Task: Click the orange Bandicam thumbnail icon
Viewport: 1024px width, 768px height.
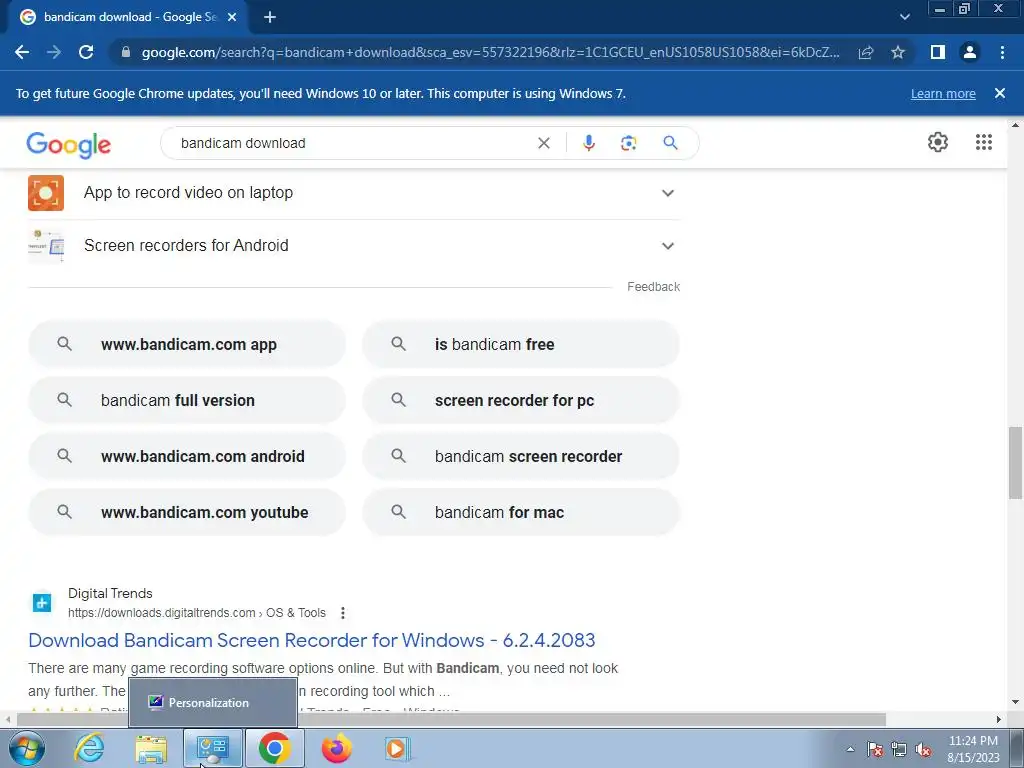Action: tap(46, 193)
